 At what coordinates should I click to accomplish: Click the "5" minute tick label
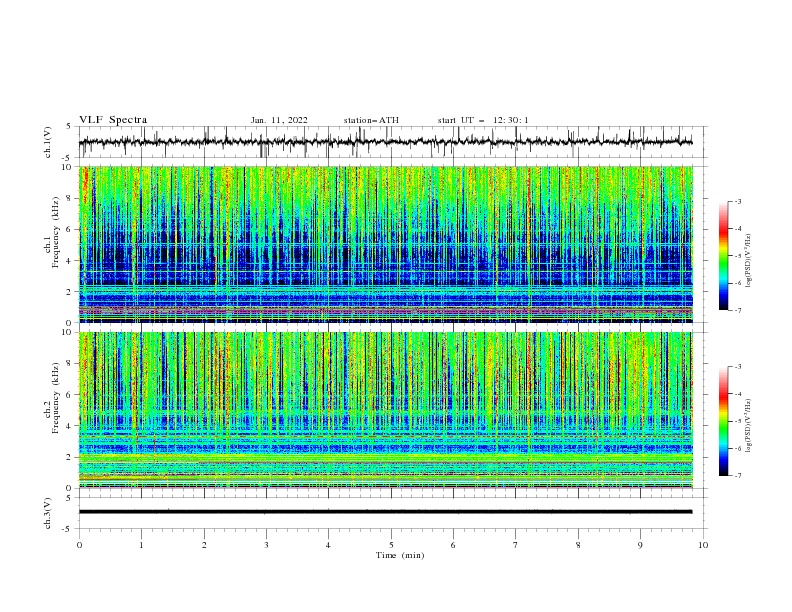pyautogui.click(x=391, y=545)
